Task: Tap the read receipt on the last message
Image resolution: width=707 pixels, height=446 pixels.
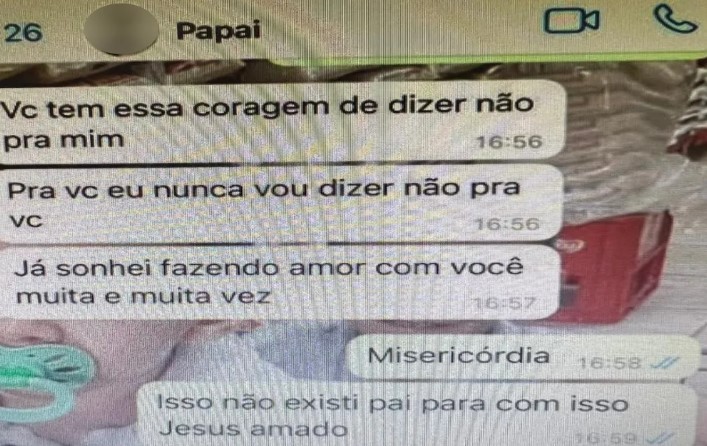Action: pos(660,438)
